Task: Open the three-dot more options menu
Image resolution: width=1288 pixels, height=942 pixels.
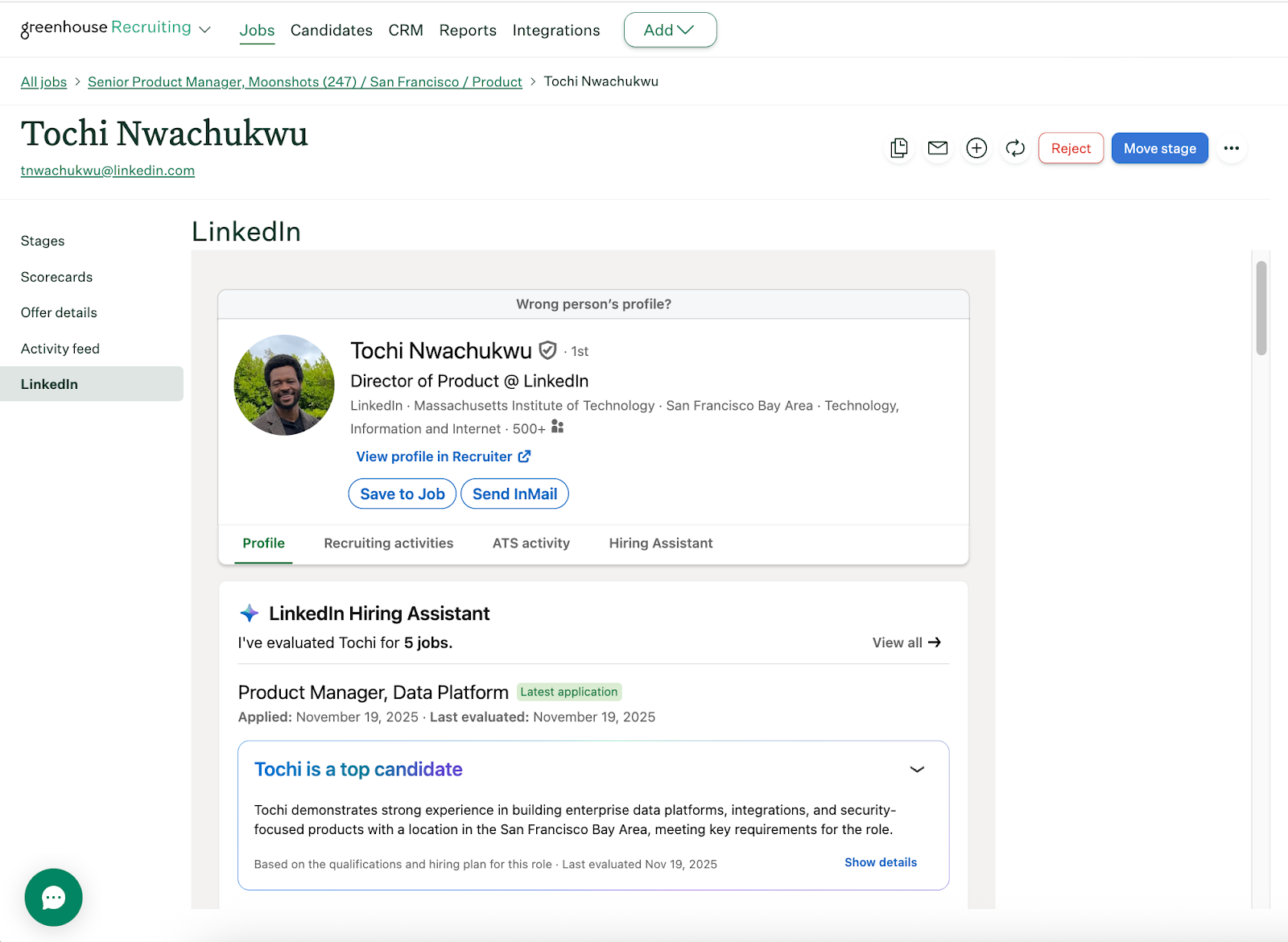Action: 1231,148
